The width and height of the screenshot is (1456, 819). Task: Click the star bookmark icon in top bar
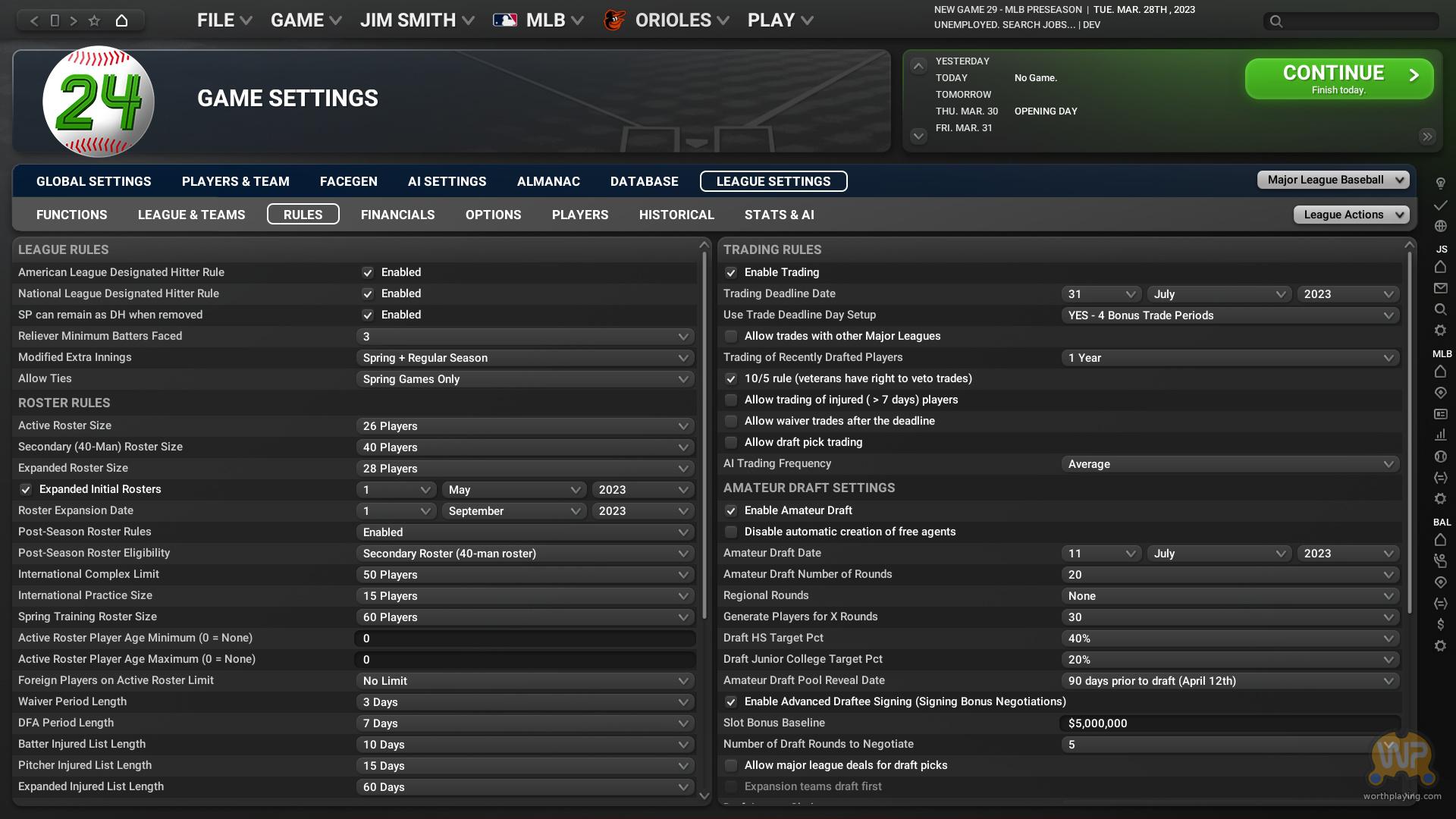tap(94, 20)
